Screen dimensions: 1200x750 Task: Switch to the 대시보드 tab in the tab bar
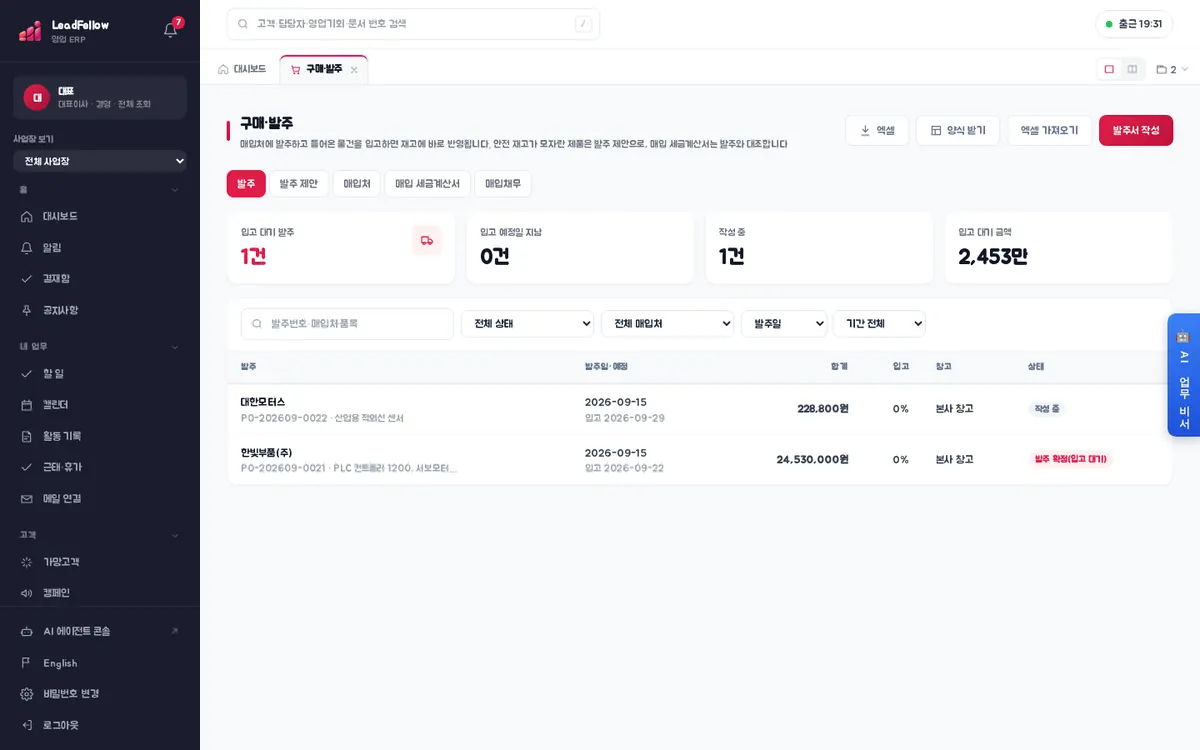pos(242,69)
